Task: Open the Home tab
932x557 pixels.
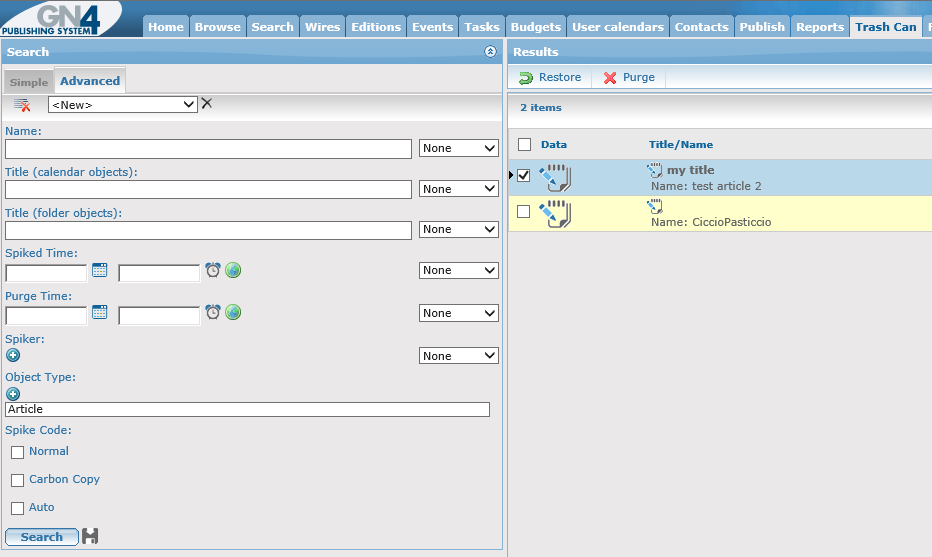Action: 166,27
